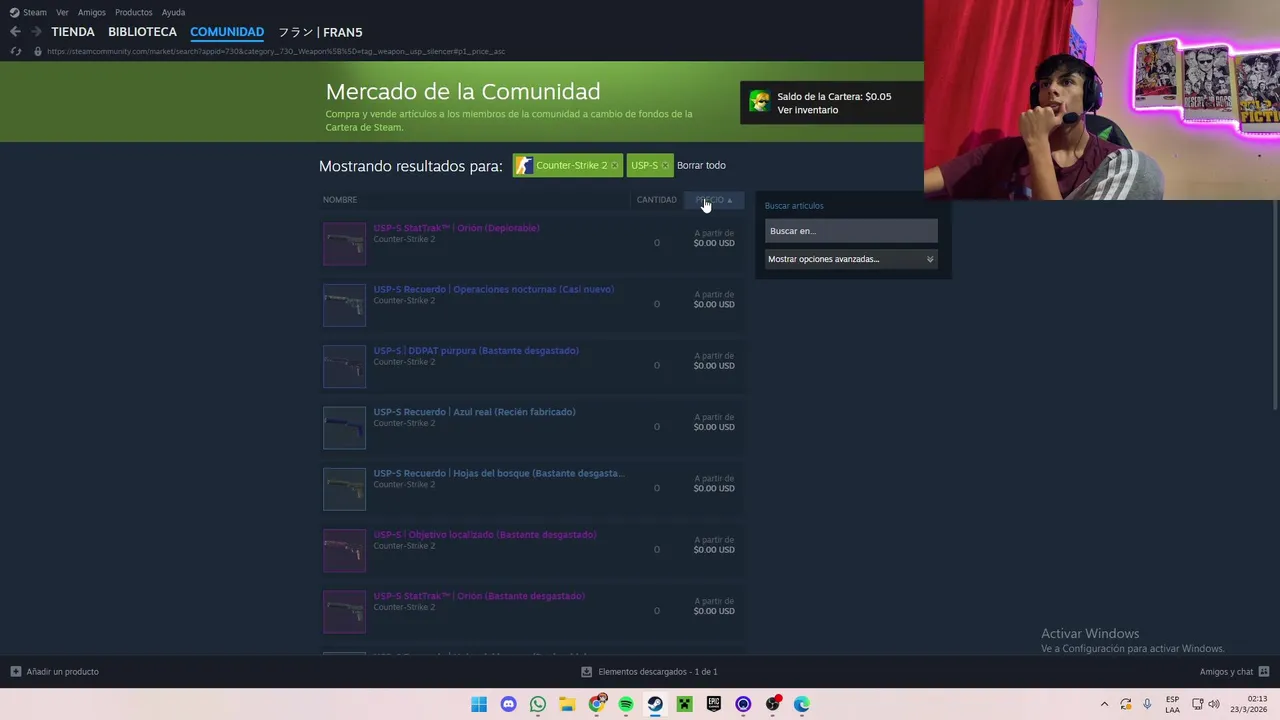
Task: Open the Amigos menu
Action: coord(92,12)
